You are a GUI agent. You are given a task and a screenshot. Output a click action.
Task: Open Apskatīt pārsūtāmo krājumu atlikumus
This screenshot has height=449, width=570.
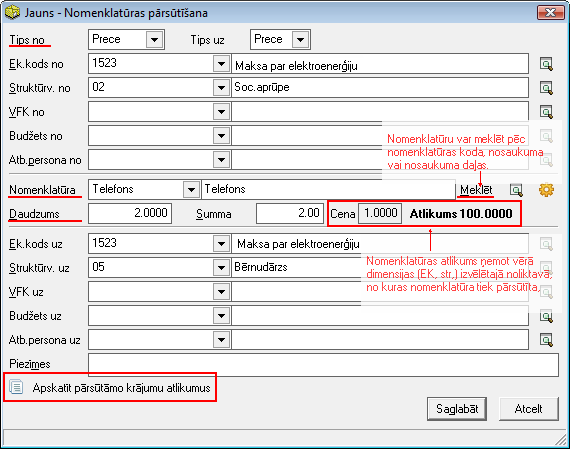coord(121,388)
